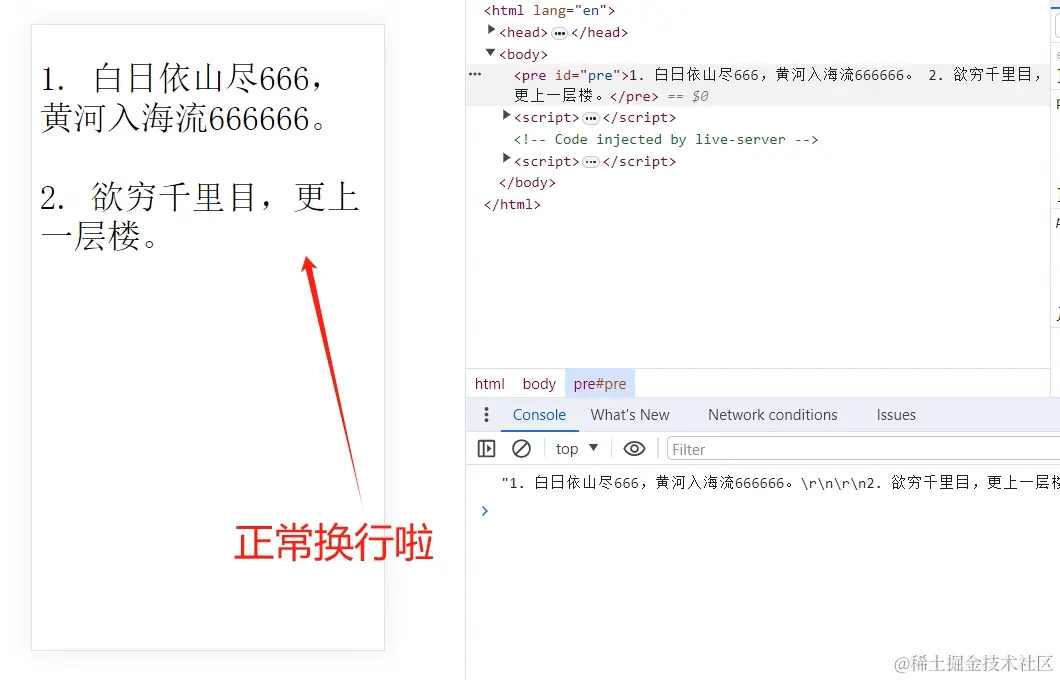Screen dimensions: 1060x680
Task: Select the closing body tag
Action: tap(527, 183)
